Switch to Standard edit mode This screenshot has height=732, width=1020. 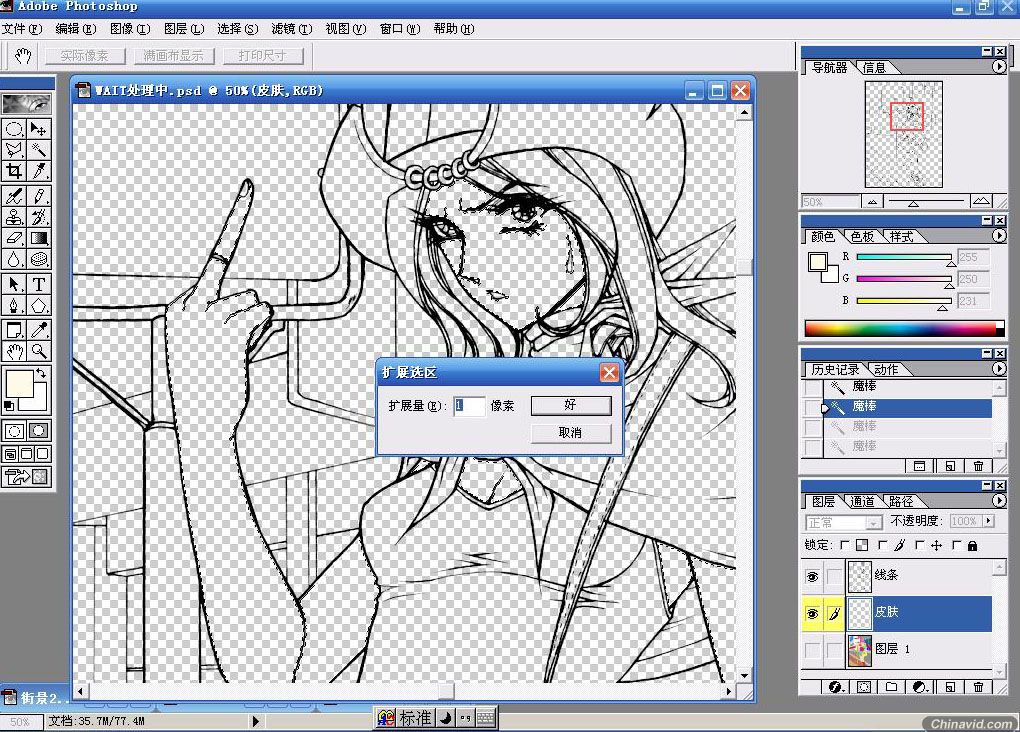(x=14, y=431)
